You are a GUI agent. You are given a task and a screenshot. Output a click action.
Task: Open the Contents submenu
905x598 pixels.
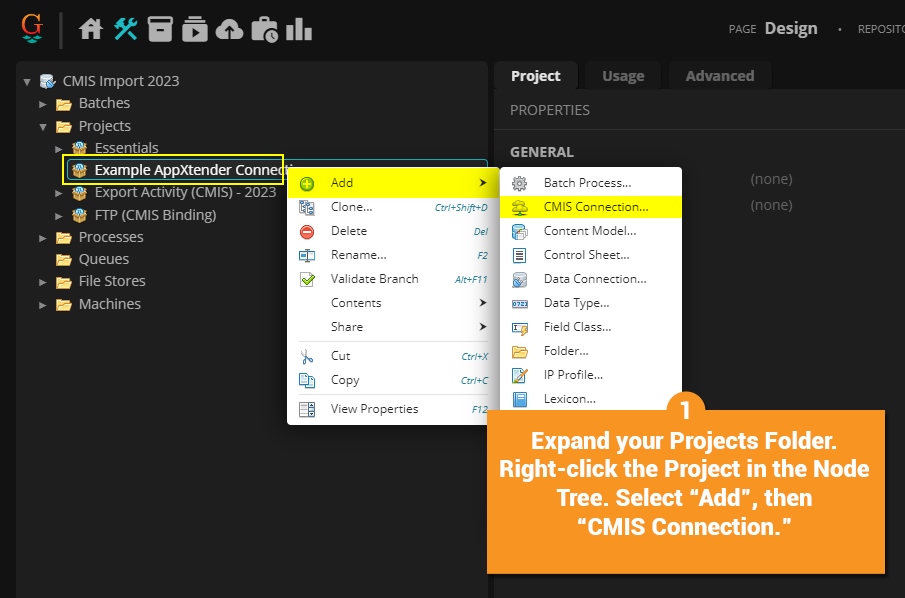393,302
